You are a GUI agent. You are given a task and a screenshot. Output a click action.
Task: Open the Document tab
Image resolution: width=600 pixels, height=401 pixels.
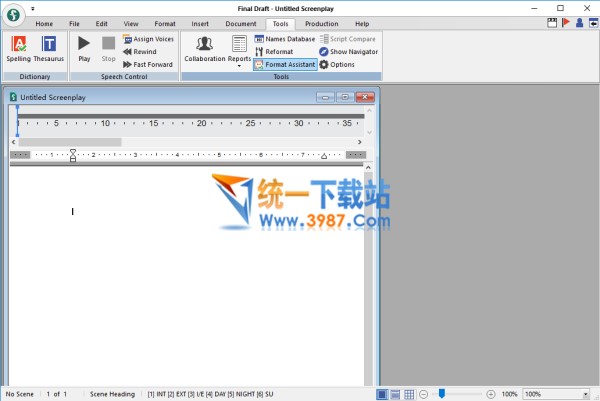241,24
